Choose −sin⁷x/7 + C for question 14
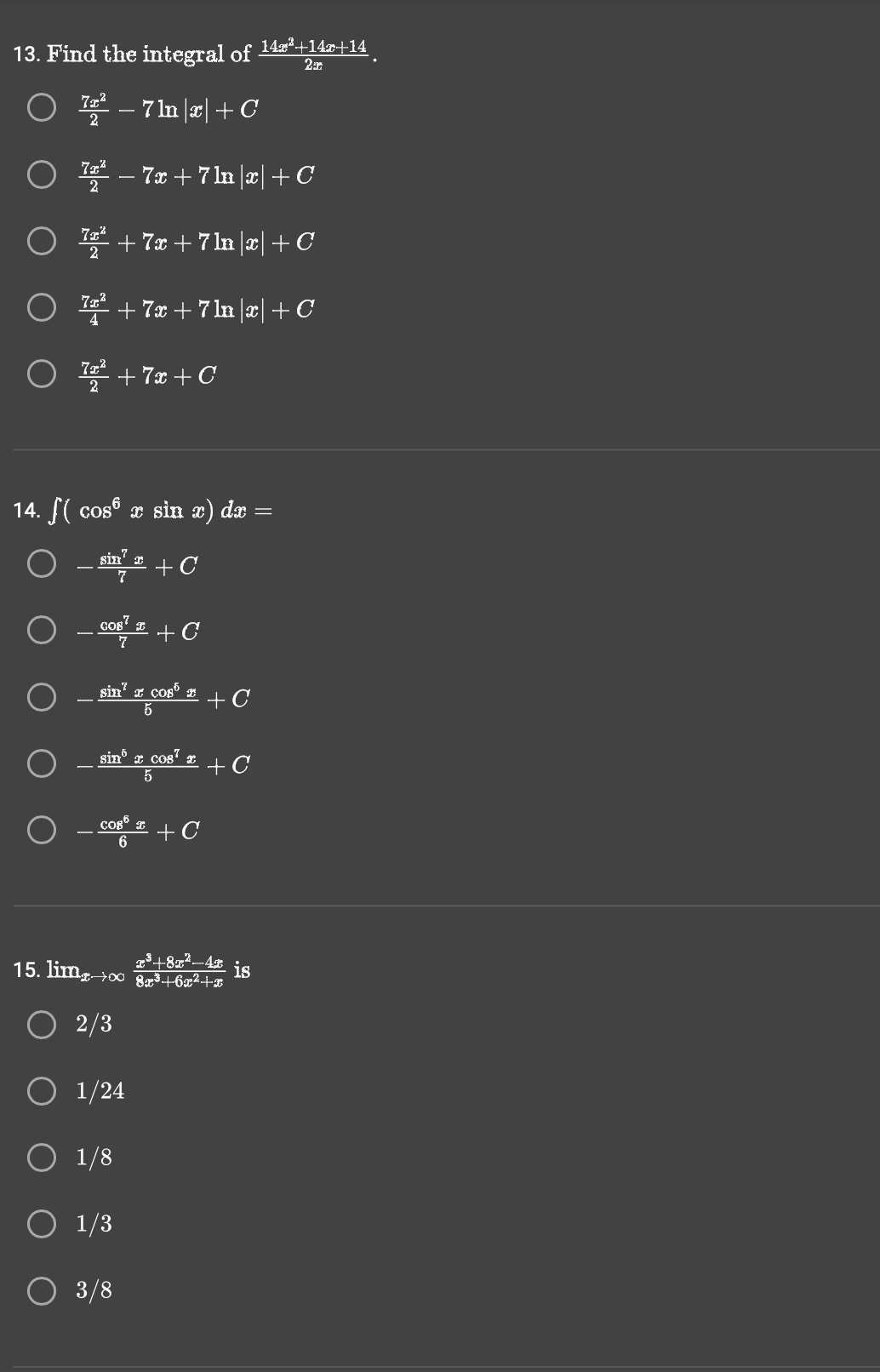880x1372 pixels. tap(41, 563)
